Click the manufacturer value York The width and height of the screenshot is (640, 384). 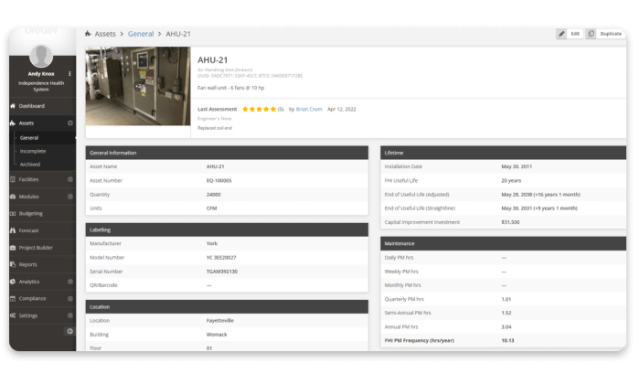click(212, 244)
